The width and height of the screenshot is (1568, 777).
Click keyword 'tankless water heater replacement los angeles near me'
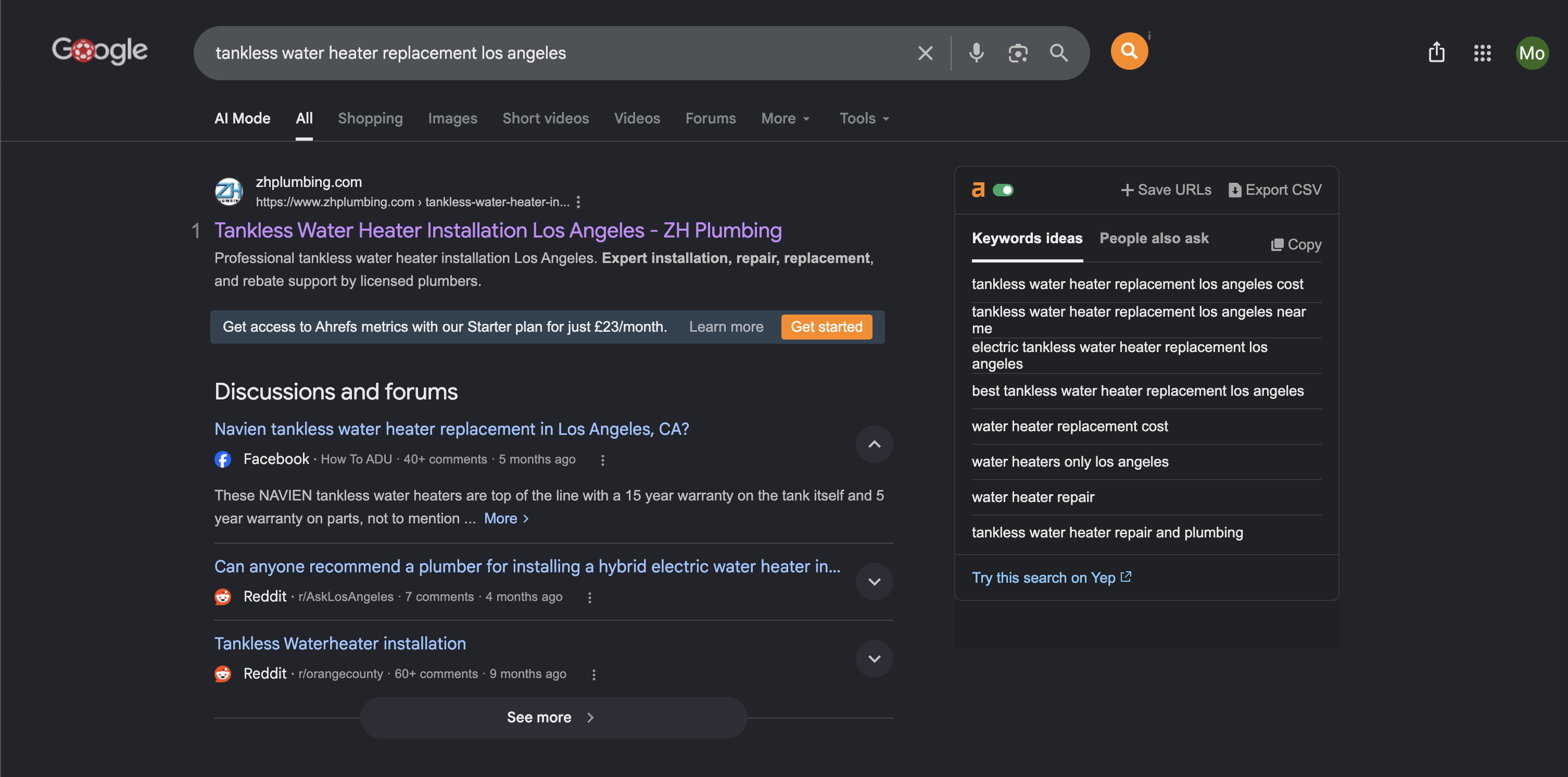coord(1139,320)
